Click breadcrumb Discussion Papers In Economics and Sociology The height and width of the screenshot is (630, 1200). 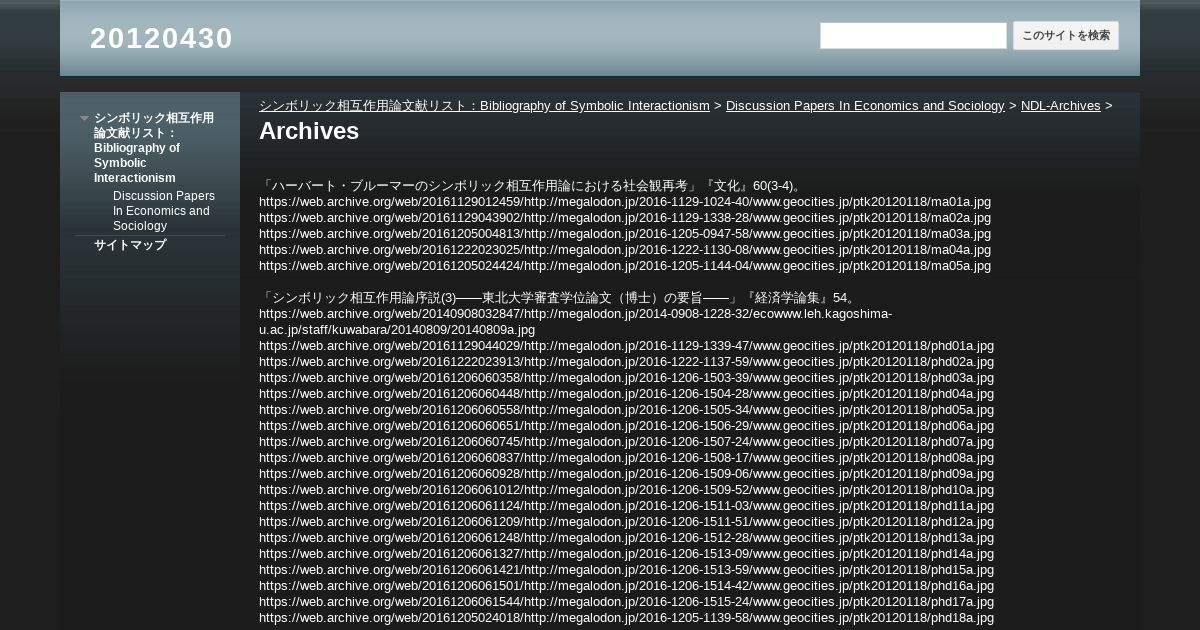[865, 105]
